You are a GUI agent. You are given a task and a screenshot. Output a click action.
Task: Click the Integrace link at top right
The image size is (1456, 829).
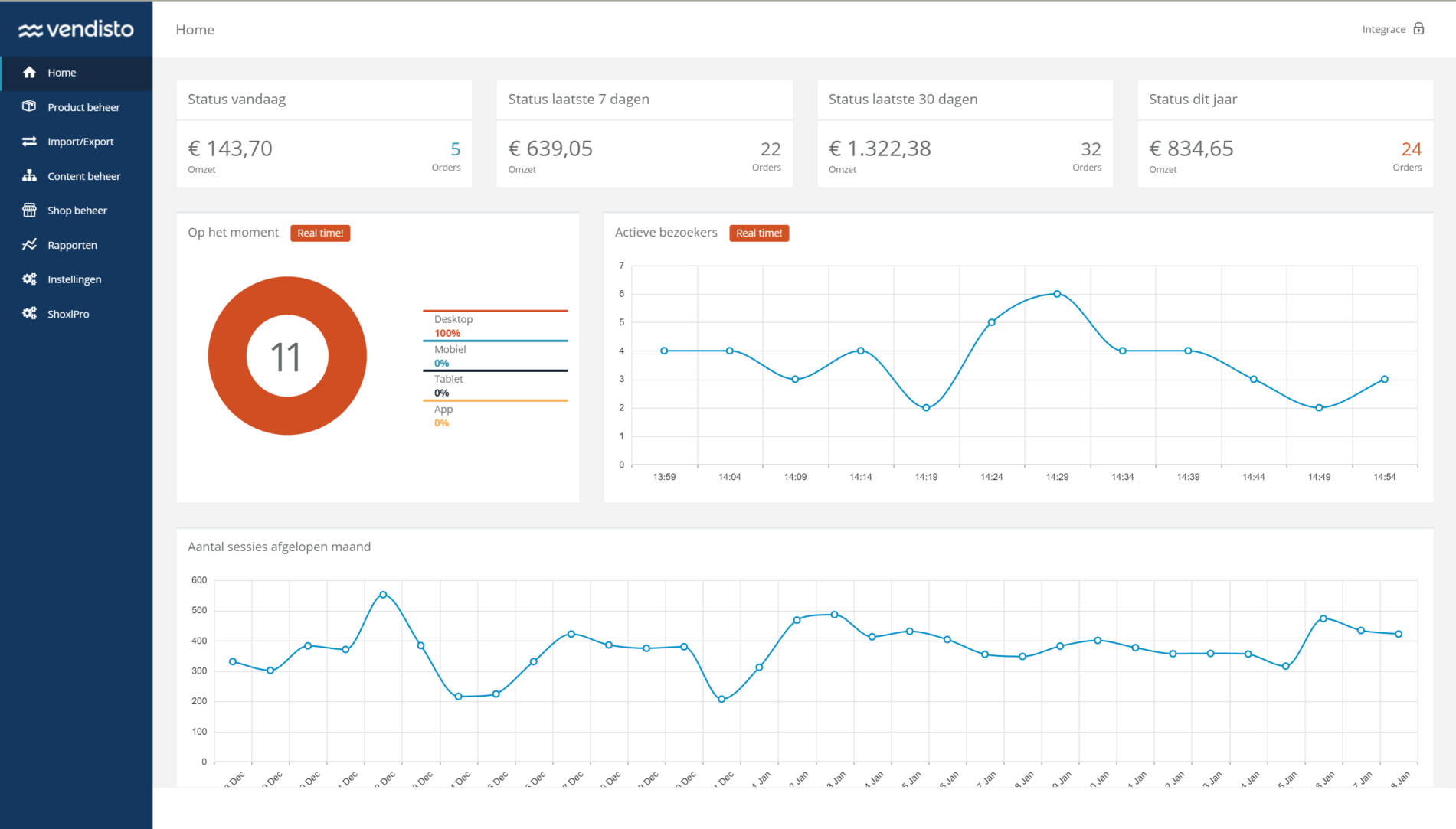(x=1383, y=29)
